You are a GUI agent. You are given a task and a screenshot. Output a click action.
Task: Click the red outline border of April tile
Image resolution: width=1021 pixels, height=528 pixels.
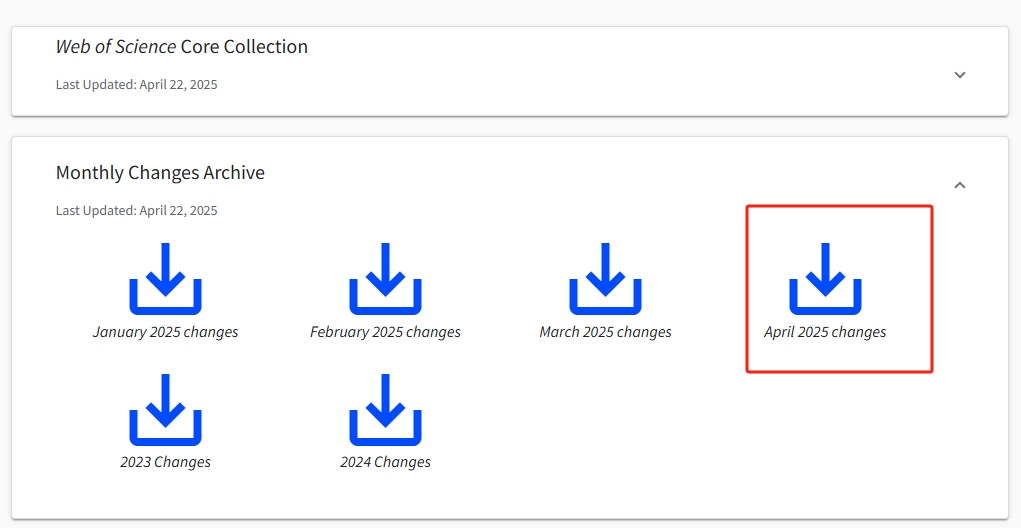pyautogui.click(x=839, y=206)
